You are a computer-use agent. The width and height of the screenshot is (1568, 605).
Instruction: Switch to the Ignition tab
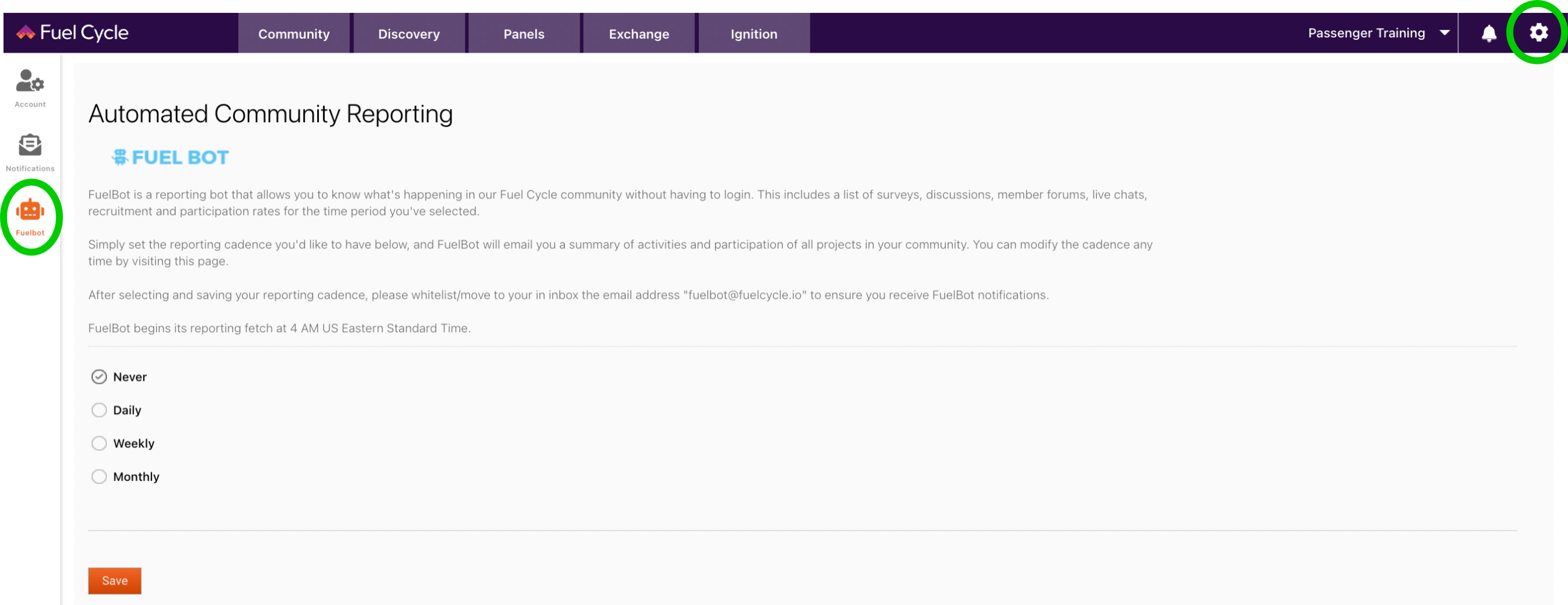pos(754,33)
